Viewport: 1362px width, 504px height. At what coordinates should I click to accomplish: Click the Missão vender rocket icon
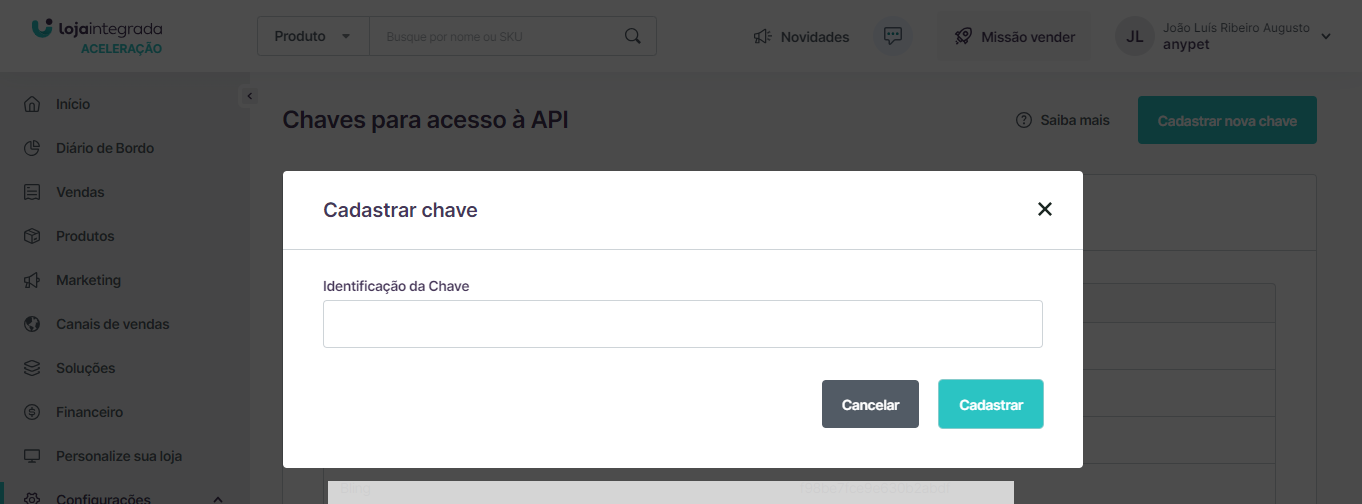point(964,37)
